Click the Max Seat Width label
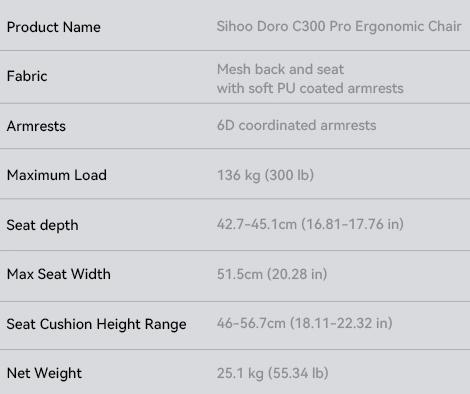 coord(59,274)
